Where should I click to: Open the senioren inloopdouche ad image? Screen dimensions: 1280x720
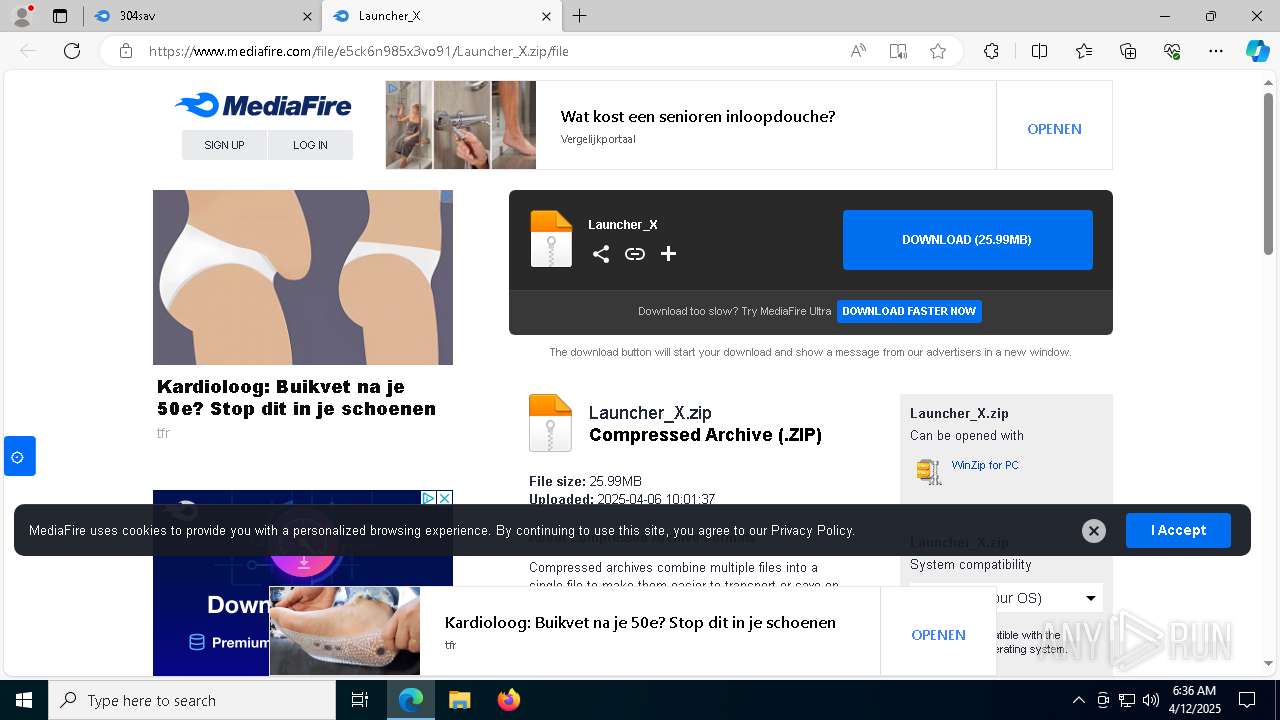click(x=461, y=125)
